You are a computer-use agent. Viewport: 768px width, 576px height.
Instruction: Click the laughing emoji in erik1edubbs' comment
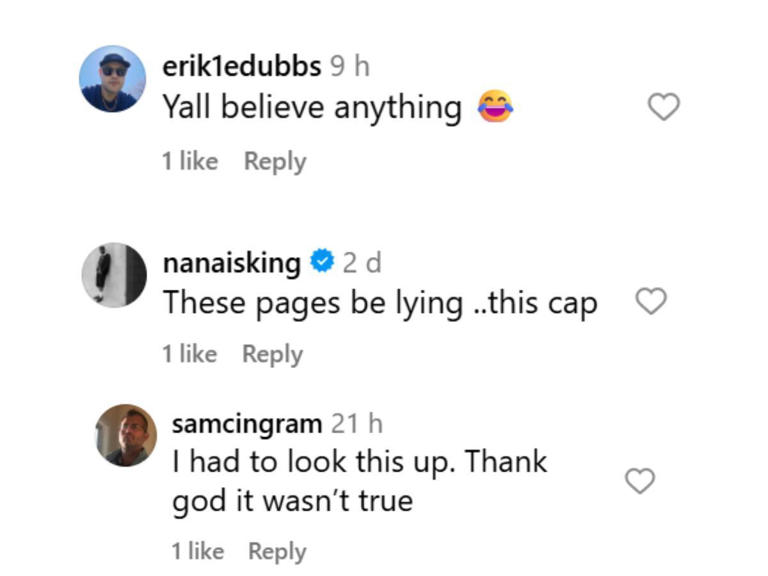[x=495, y=106]
